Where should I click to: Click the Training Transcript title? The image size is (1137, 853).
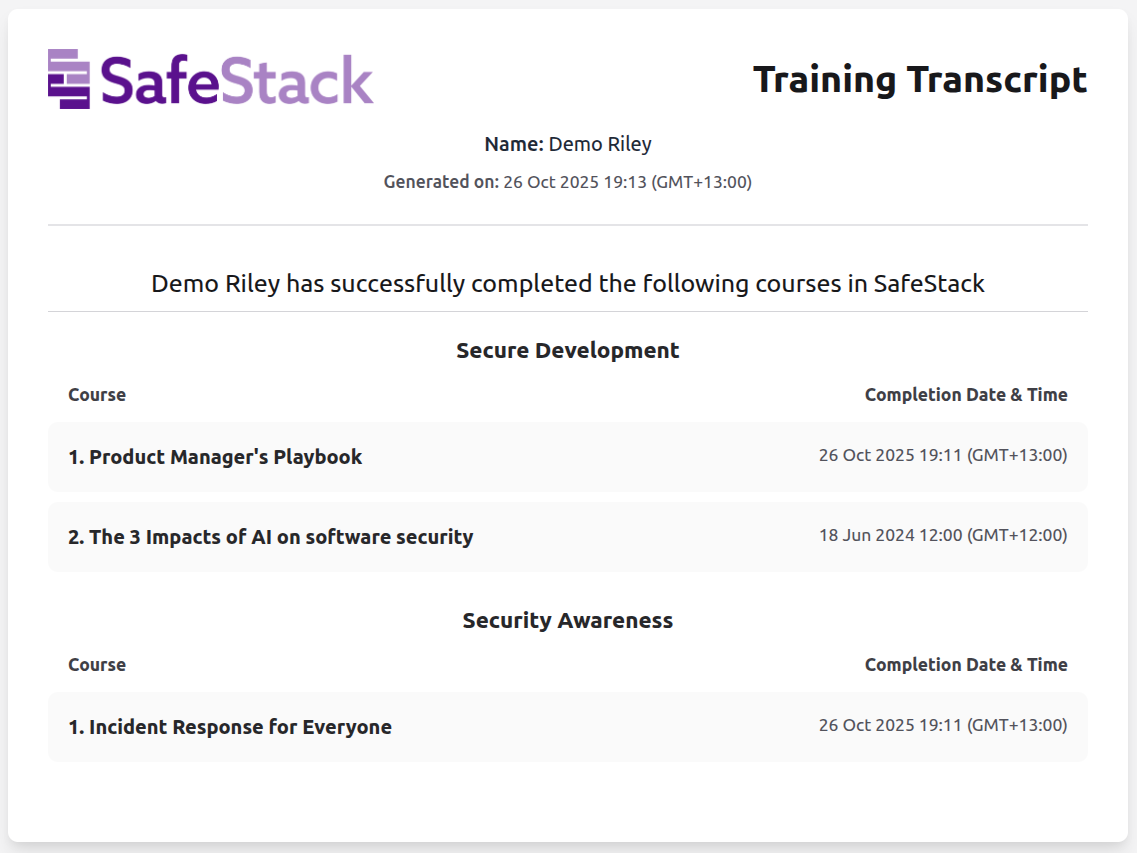(919, 79)
